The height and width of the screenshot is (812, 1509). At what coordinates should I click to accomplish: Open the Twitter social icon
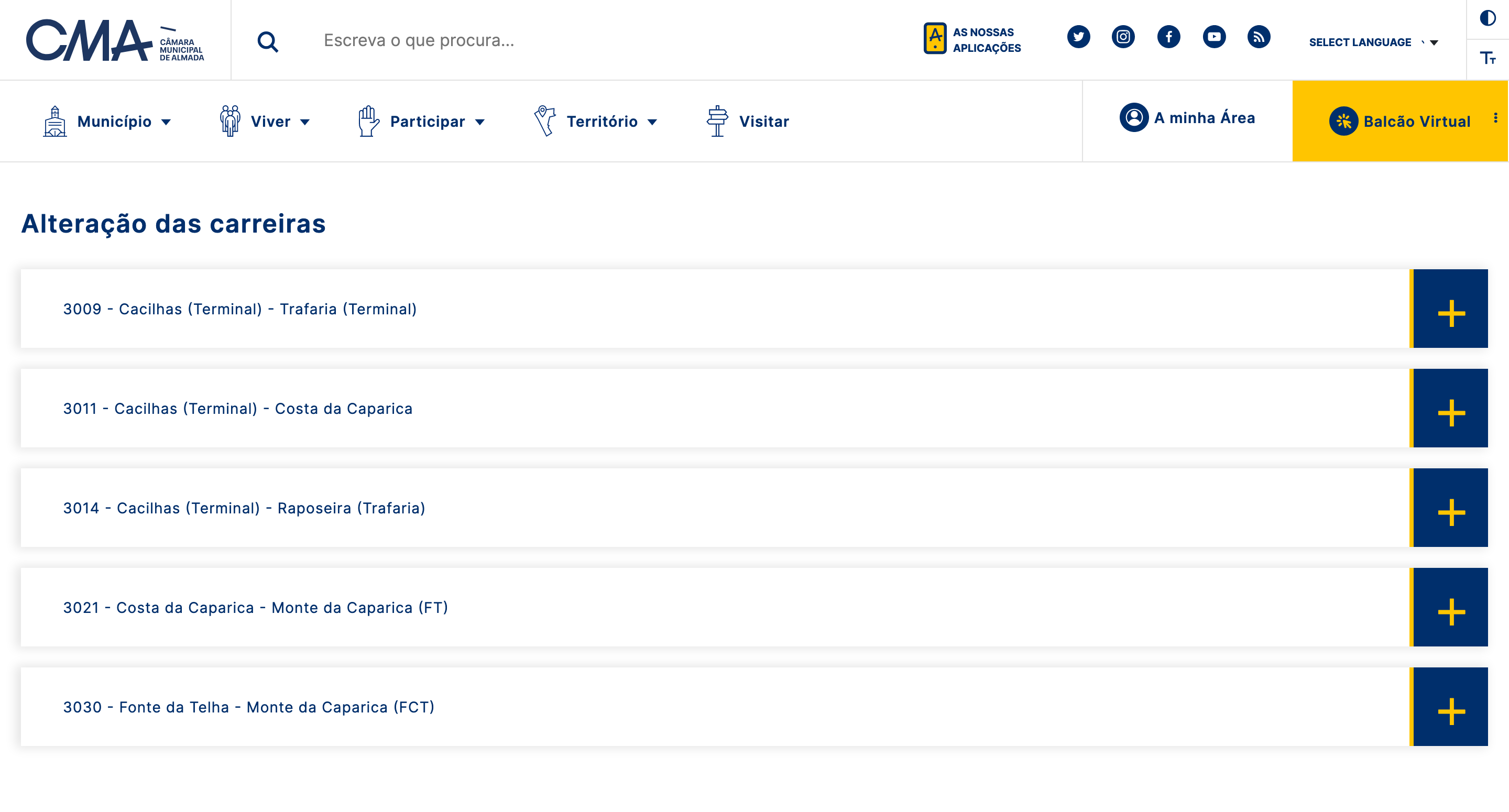[1078, 37]
